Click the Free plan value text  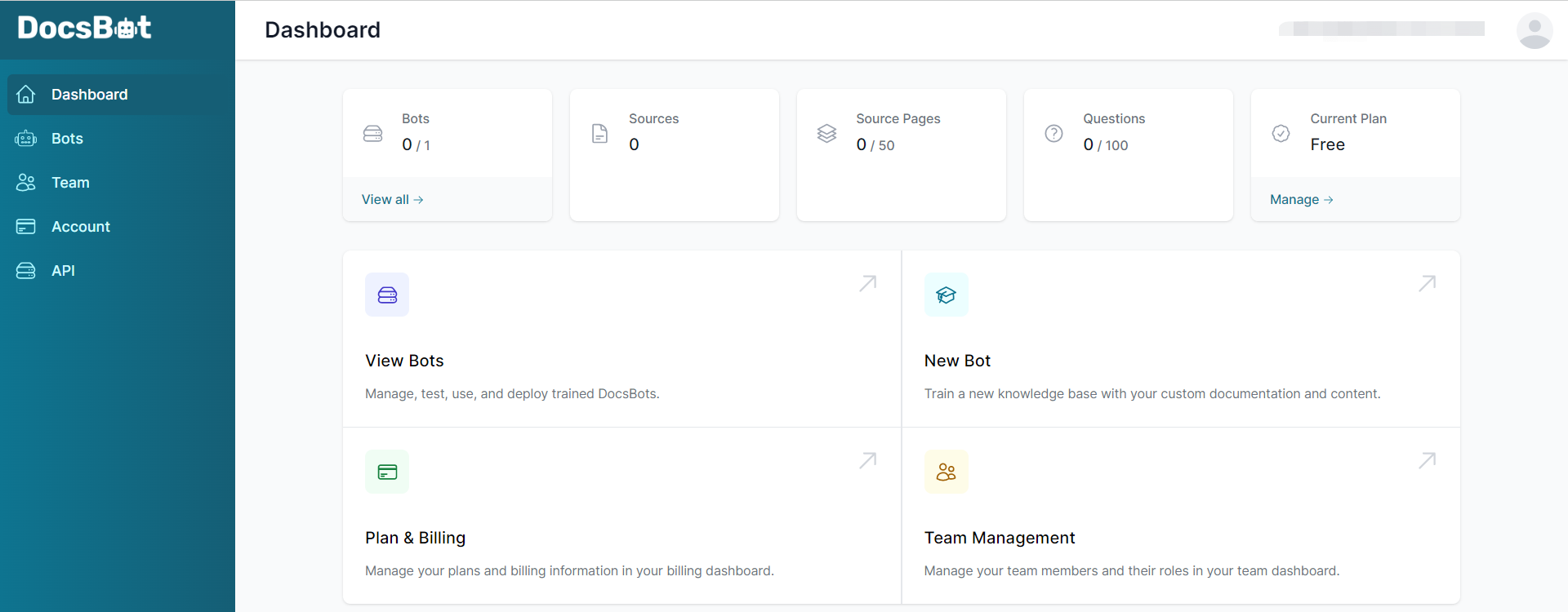[x=1328, y=144]
